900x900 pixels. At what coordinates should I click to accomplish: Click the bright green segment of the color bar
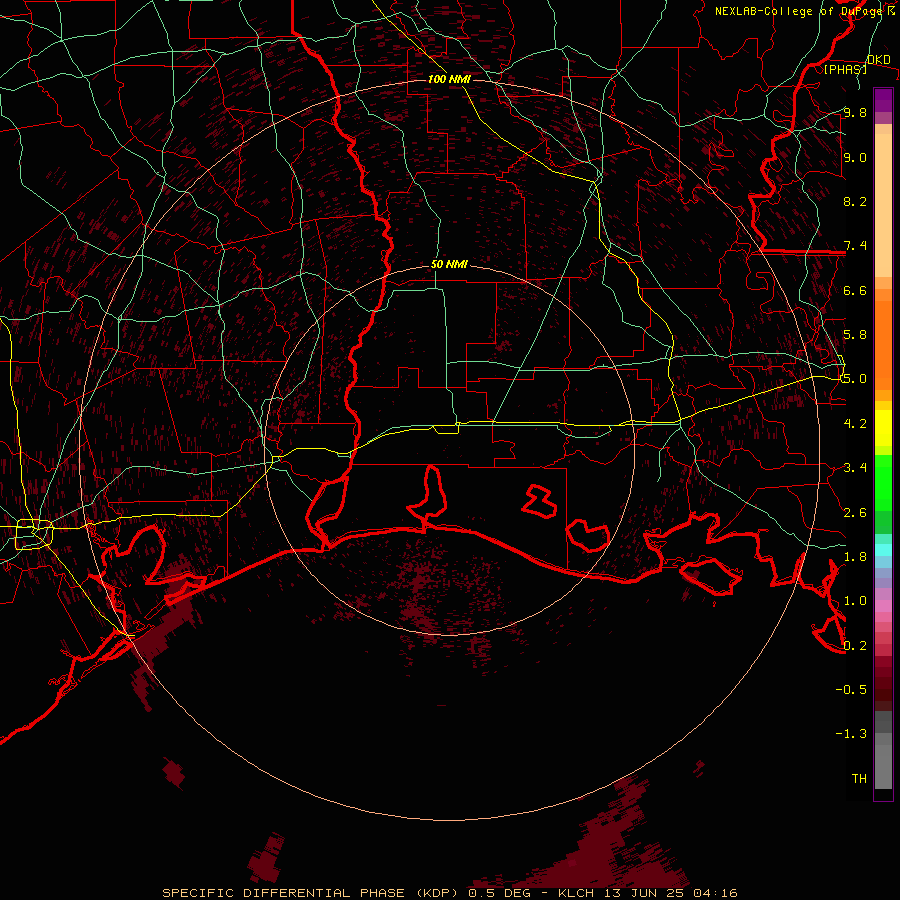[883, 482]
